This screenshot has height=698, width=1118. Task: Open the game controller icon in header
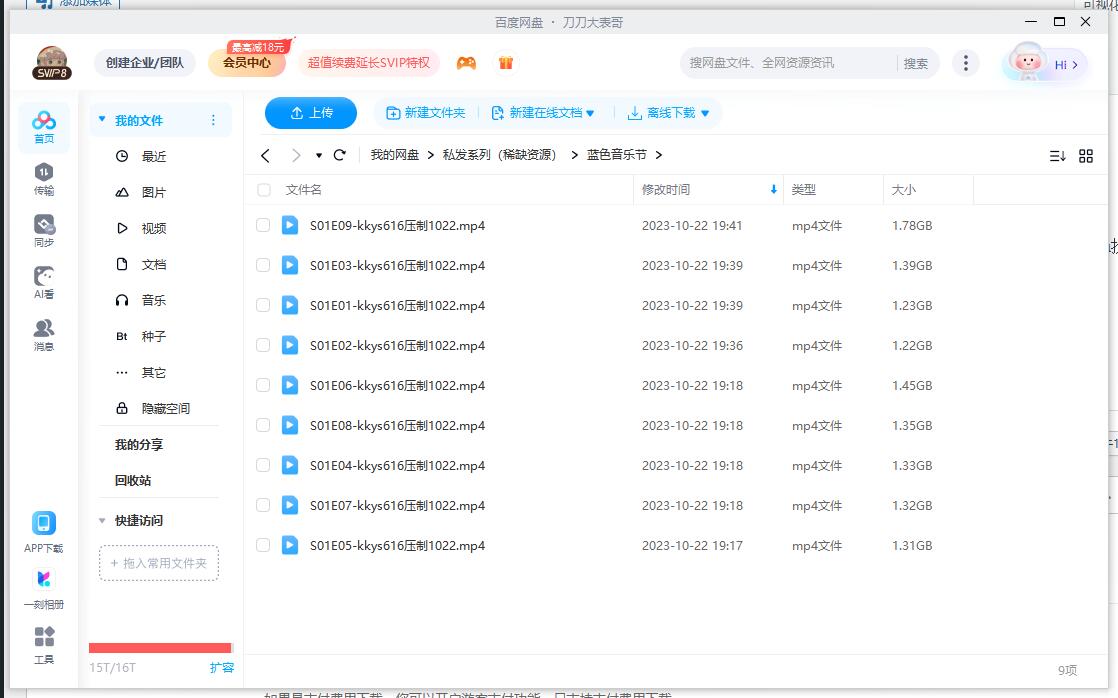point(466,63)
